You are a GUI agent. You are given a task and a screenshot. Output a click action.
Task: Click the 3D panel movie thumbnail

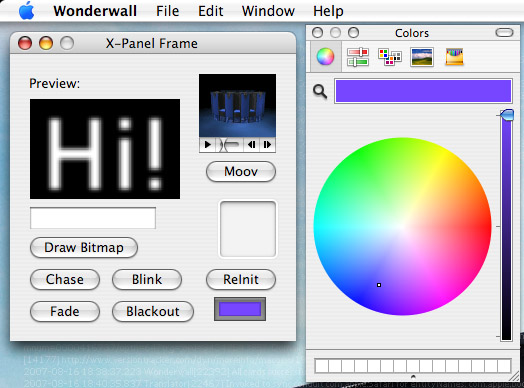237,106
